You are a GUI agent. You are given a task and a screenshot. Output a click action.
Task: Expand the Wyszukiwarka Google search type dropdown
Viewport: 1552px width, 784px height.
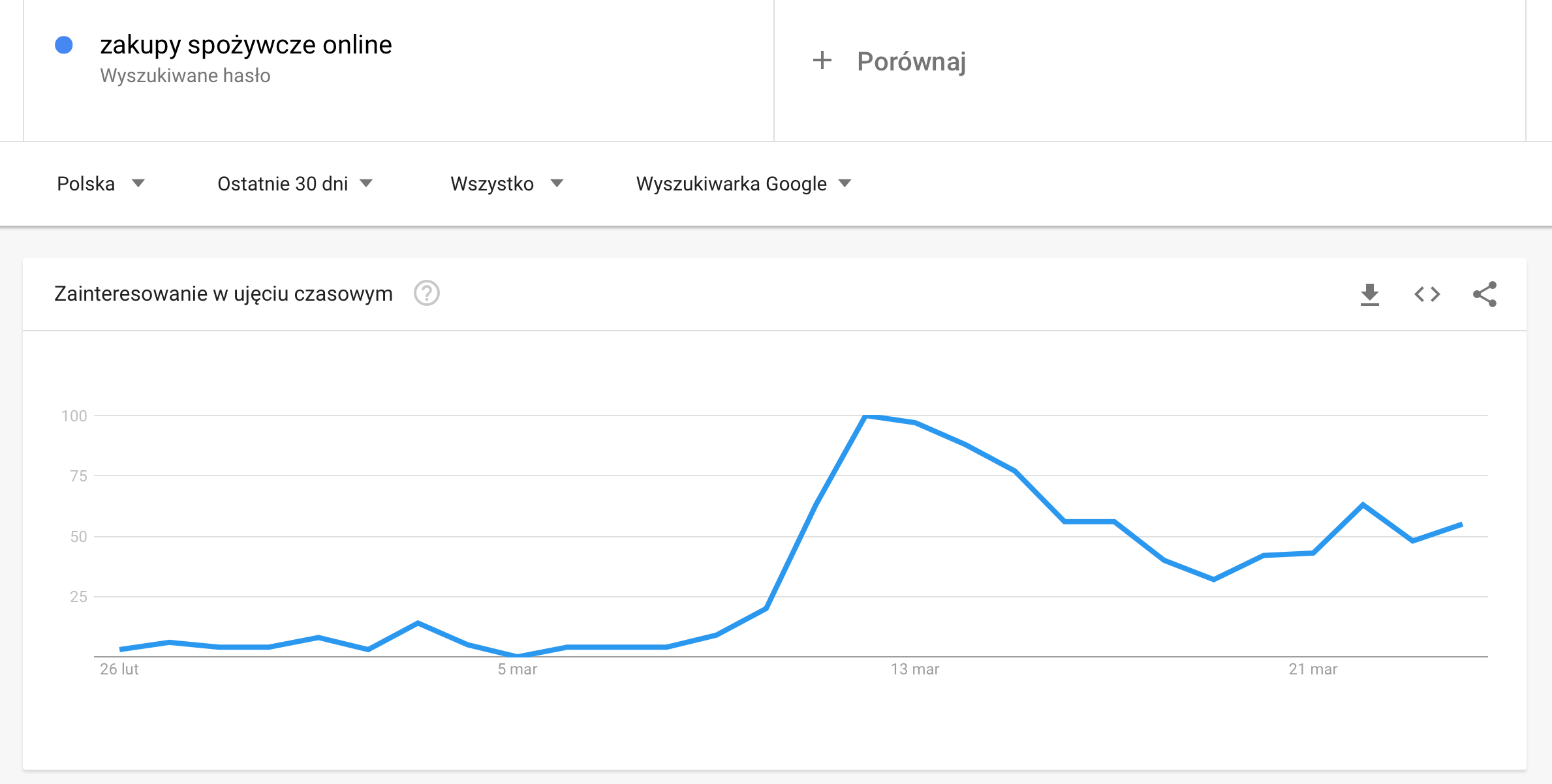(743, 184)
